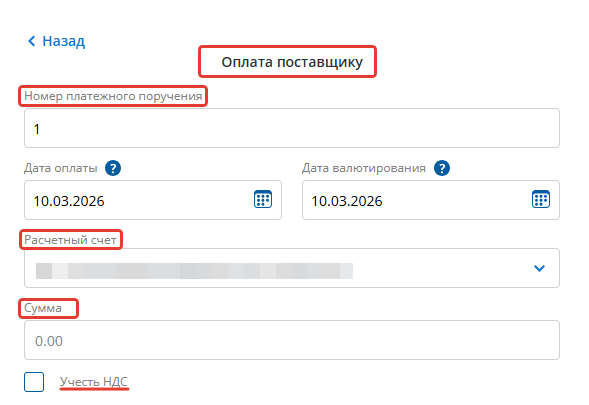Click the Дата оплаты label text
The width and height of the screenshot is (589, 405).
click(x=61, y=168)
